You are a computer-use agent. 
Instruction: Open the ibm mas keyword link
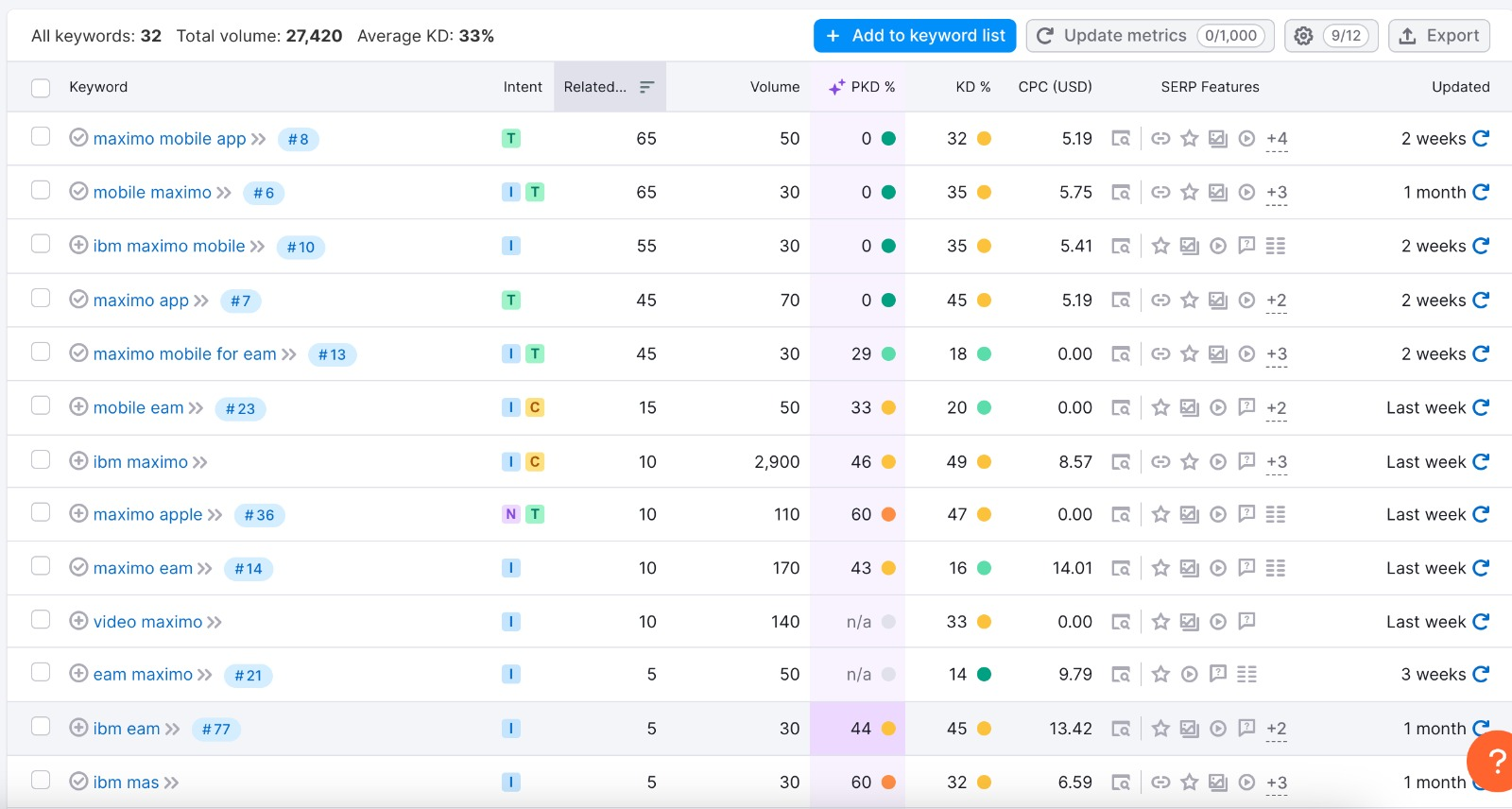[126, 783]
